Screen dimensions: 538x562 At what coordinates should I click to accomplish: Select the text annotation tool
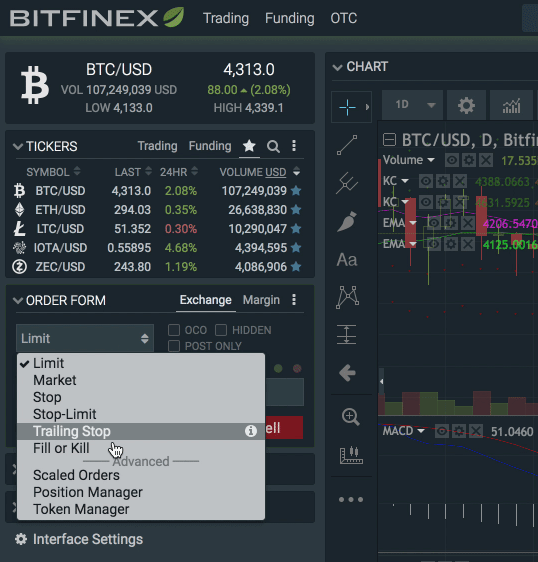tap(347, 259)
